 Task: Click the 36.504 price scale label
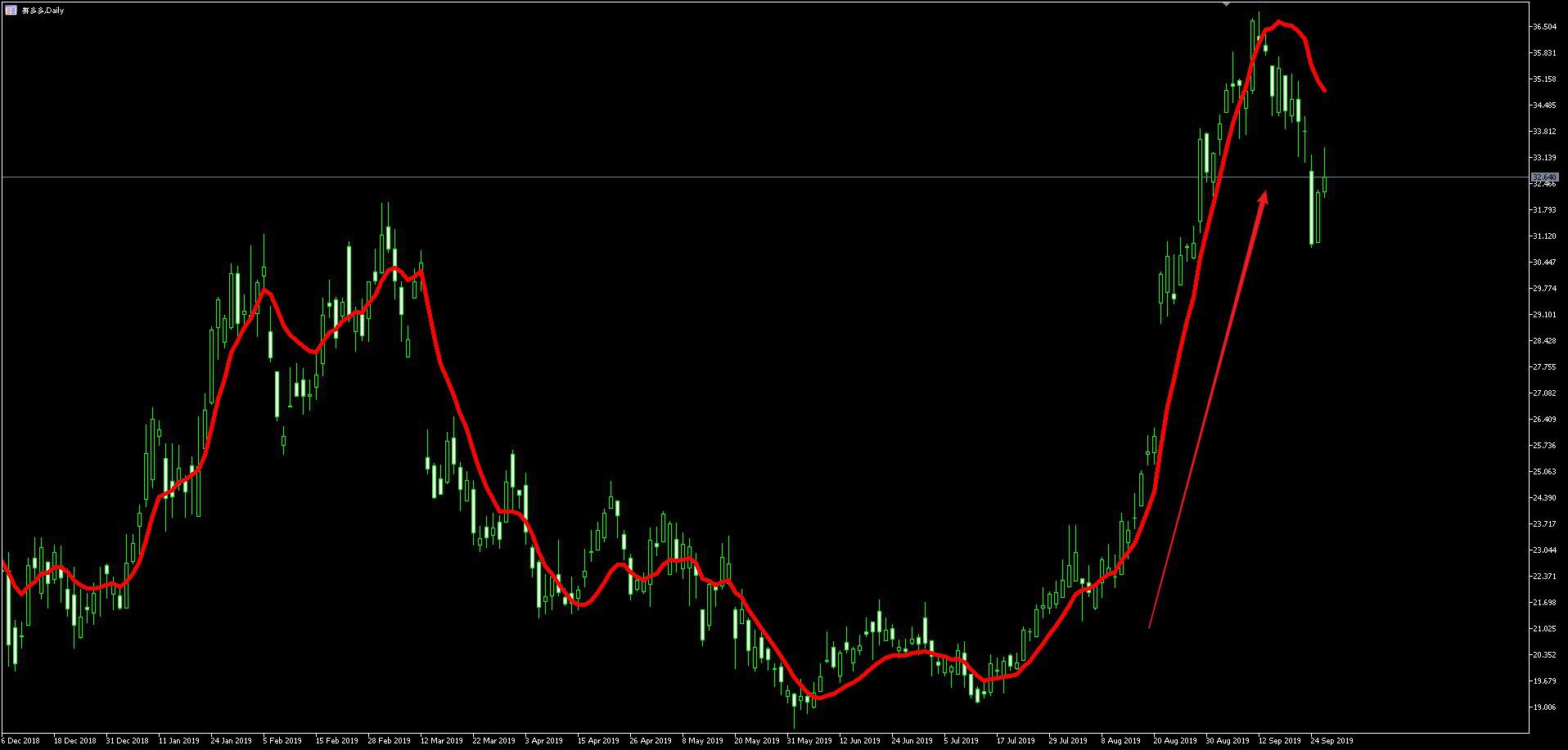tap(1544, 27)
